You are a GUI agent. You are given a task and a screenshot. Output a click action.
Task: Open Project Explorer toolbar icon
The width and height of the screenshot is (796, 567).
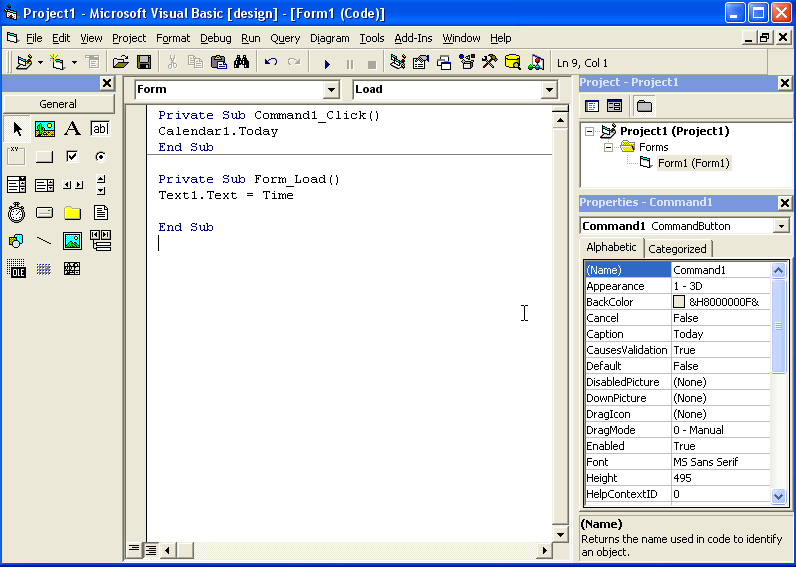click(x=398, y=62)
